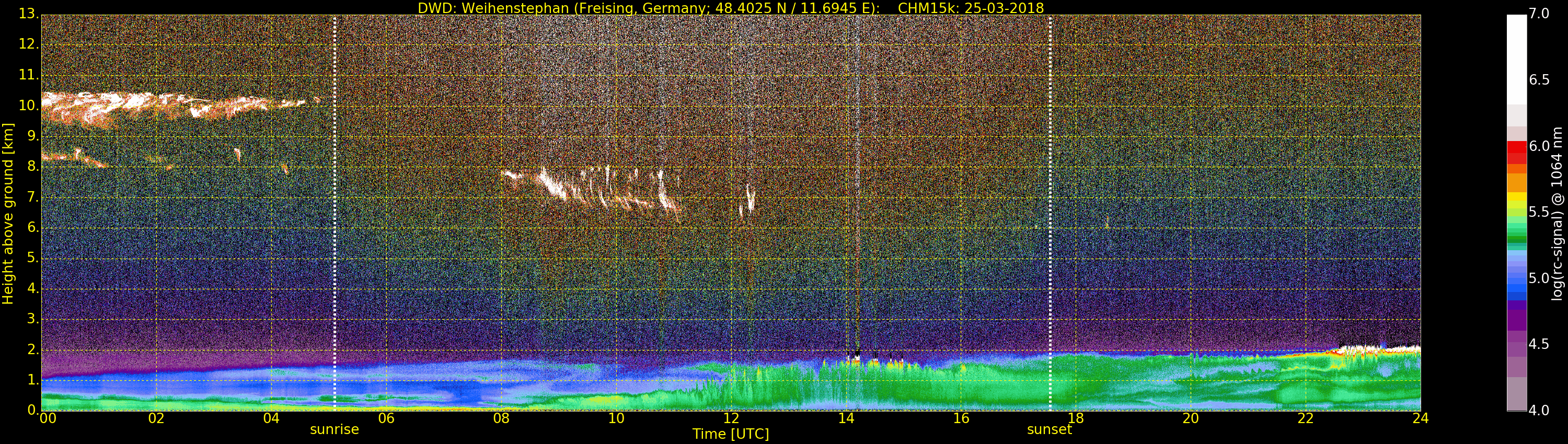Click the '4.0' colorbar tick label
The height and width of the screenshot is (444, 1568).
coord(1539,411)
